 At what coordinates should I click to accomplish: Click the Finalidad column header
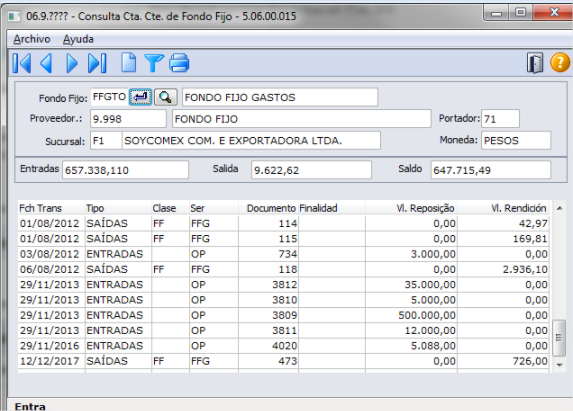click(331, 208)
